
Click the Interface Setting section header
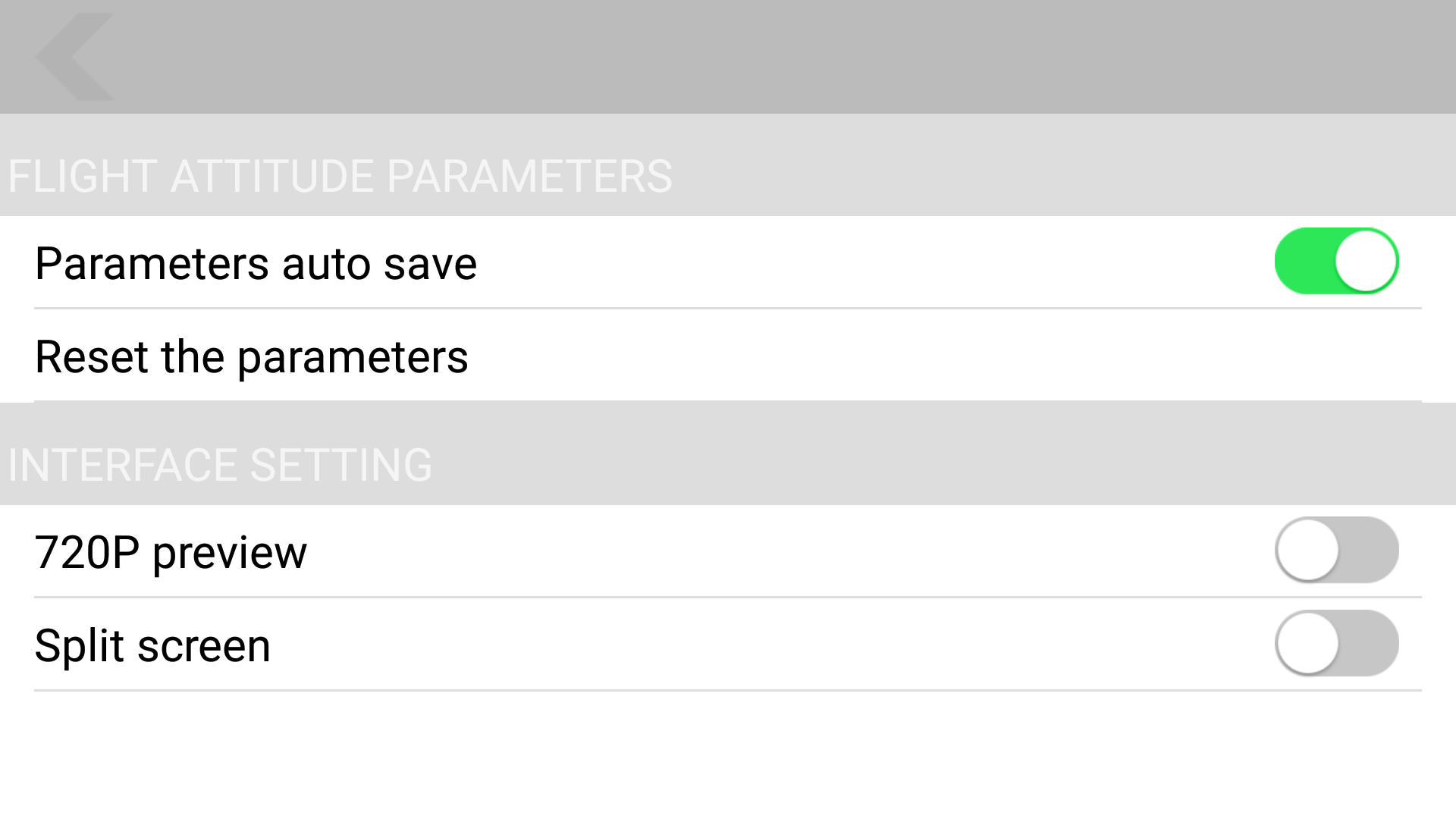coord(220,465)
